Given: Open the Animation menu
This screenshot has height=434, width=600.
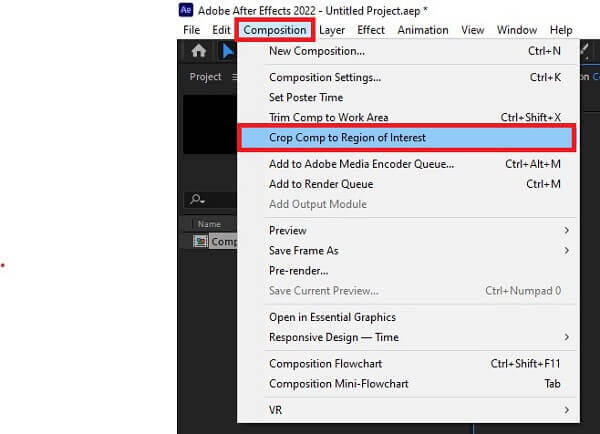Looking at the screenshot, I should (423, 30).
